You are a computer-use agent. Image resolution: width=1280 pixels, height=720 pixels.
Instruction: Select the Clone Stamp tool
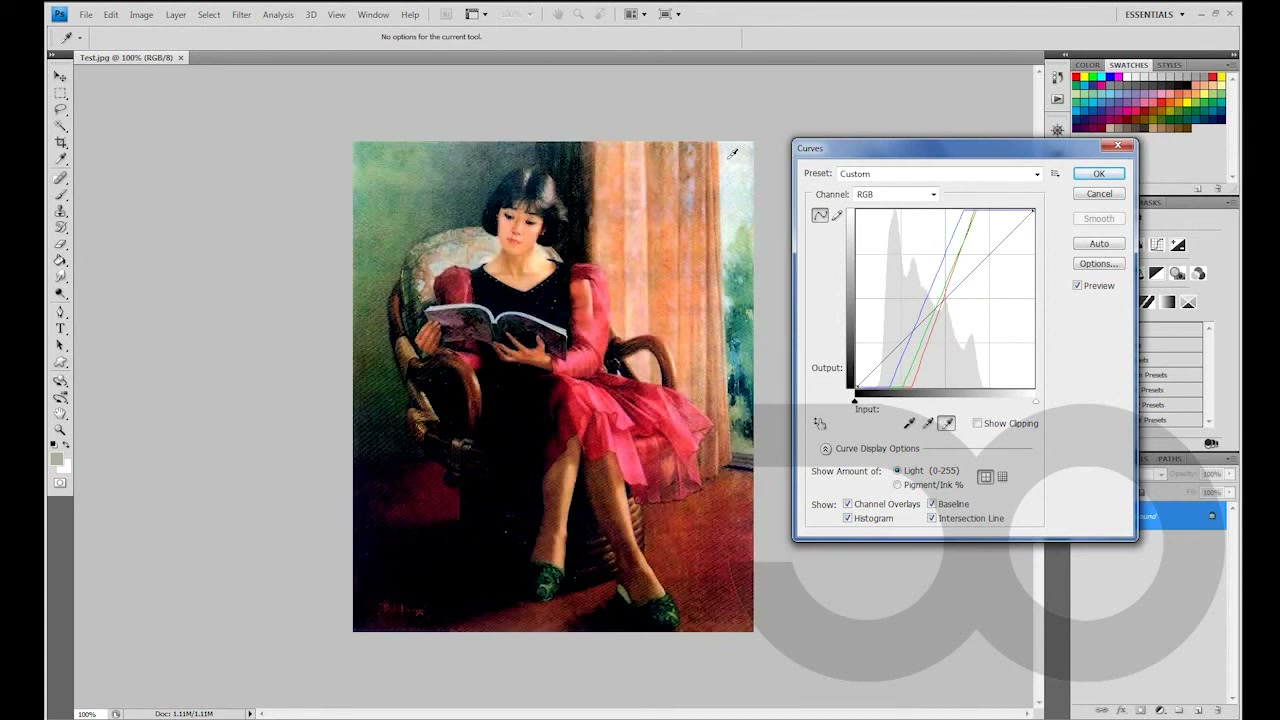[x=60, y=211]
